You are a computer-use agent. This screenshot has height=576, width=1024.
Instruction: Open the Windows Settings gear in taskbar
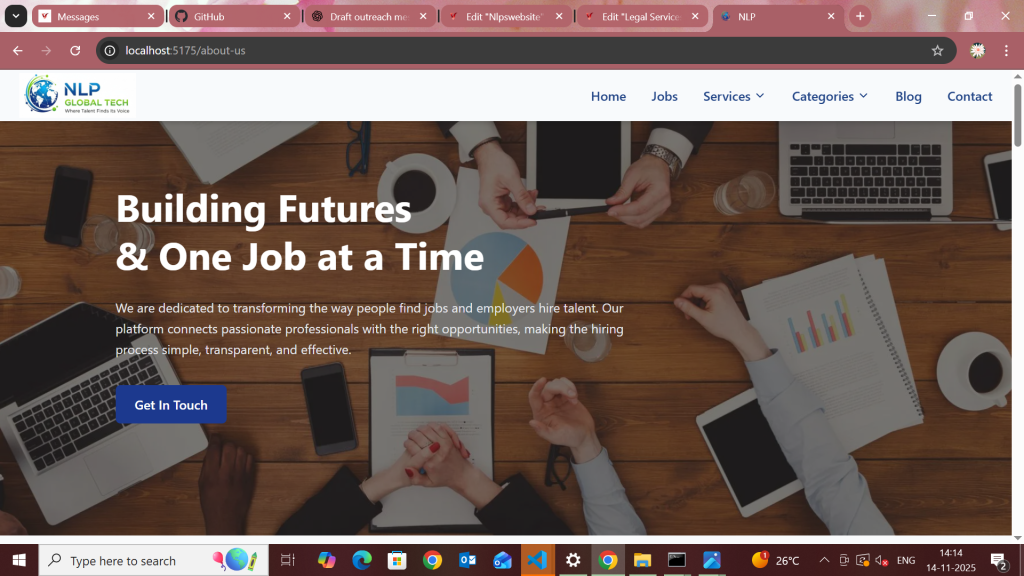pyautogui.click(x=573, y=560)
